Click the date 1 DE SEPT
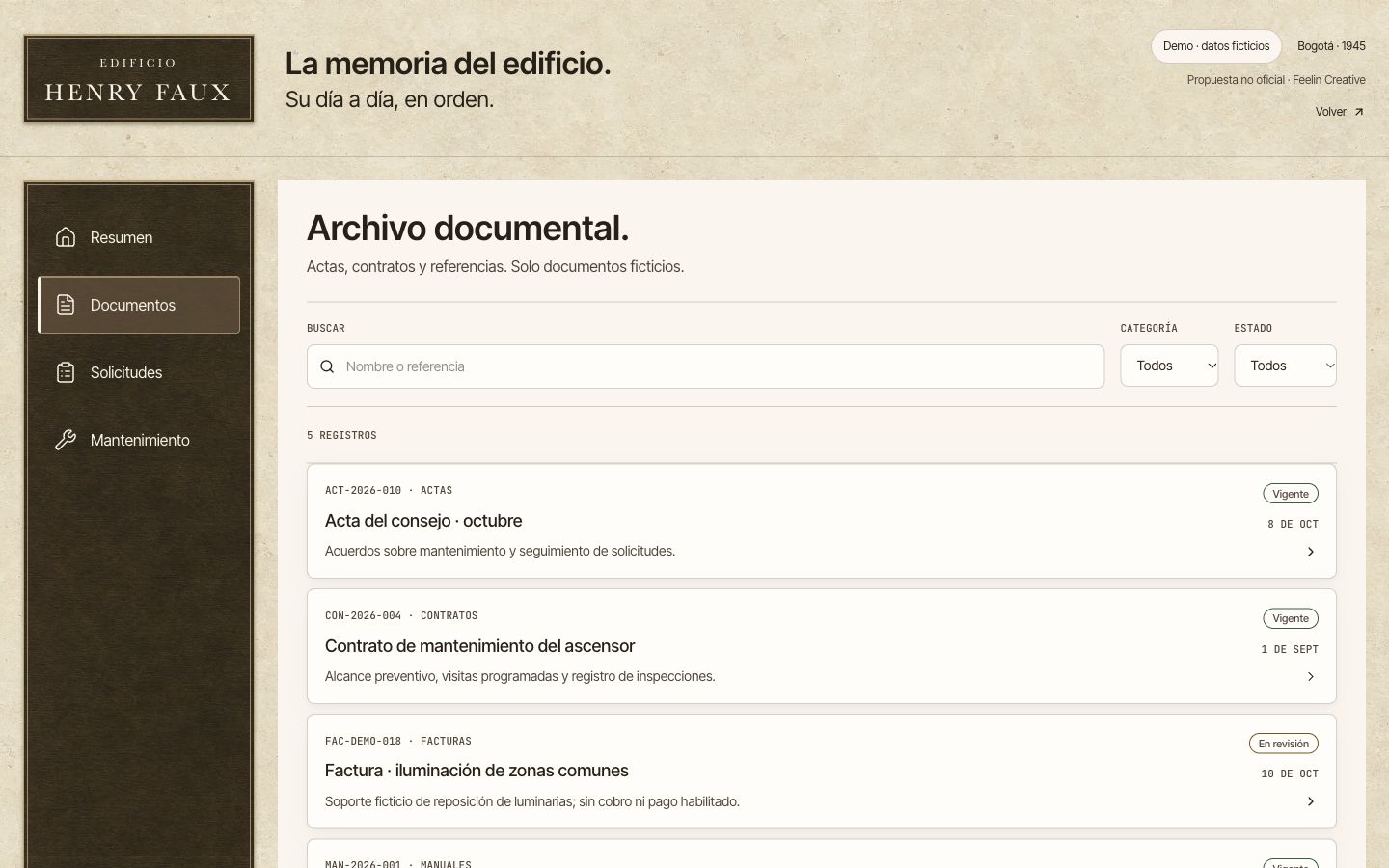 click(x=1290, y=649)
